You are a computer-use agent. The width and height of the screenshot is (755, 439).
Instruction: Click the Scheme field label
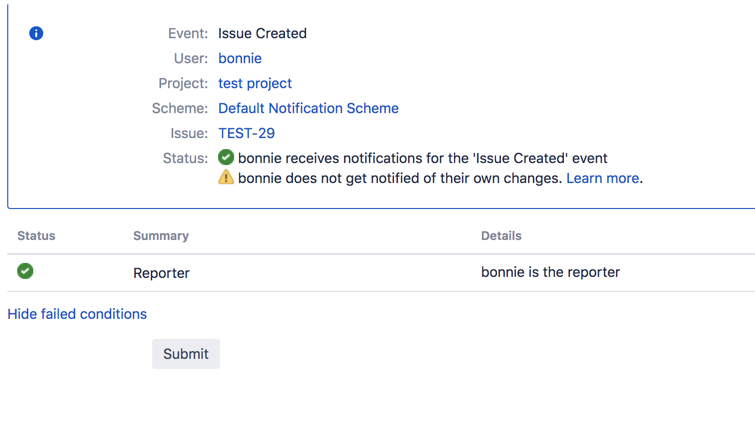tap(180, 108)
